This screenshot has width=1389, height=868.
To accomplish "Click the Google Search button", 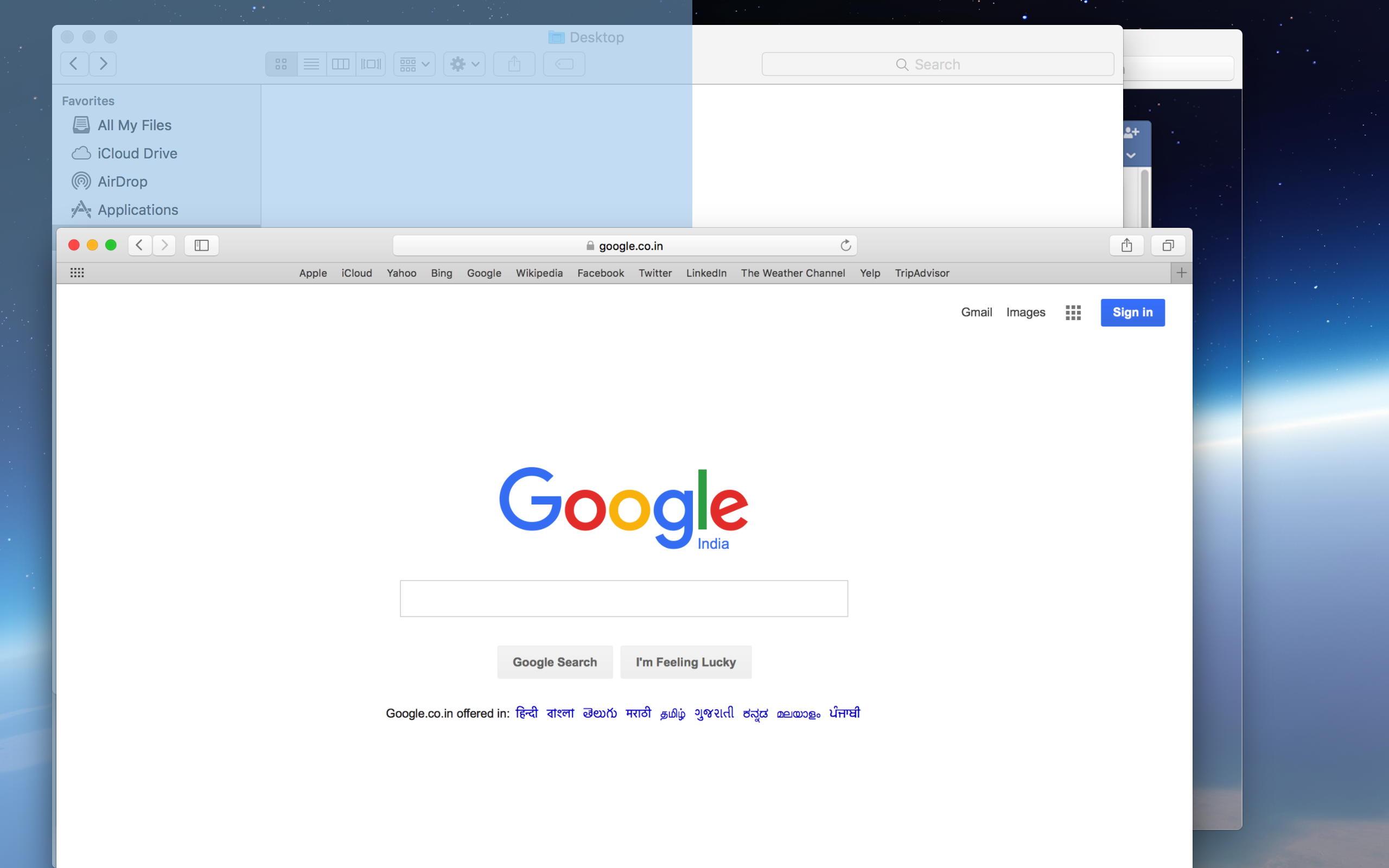I will coord(554,662).
